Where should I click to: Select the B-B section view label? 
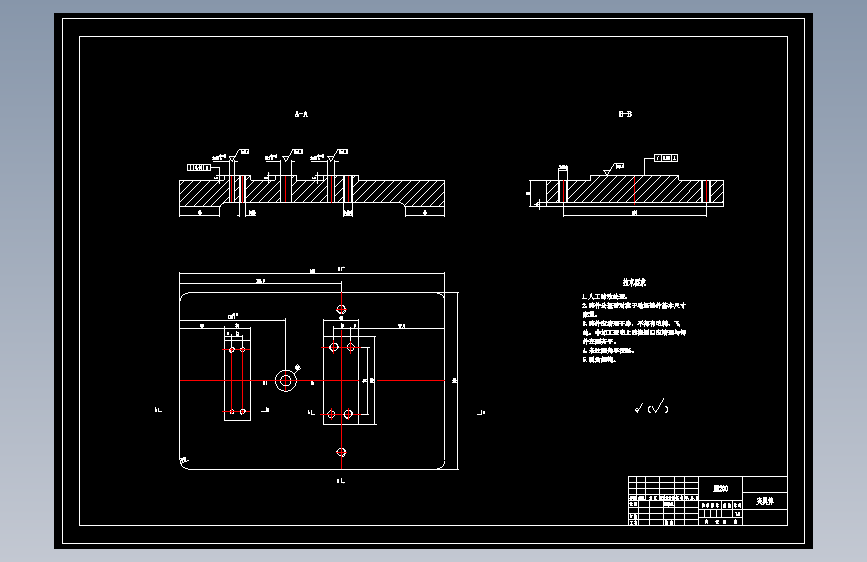pyautogui.click(x=625, y=114)
